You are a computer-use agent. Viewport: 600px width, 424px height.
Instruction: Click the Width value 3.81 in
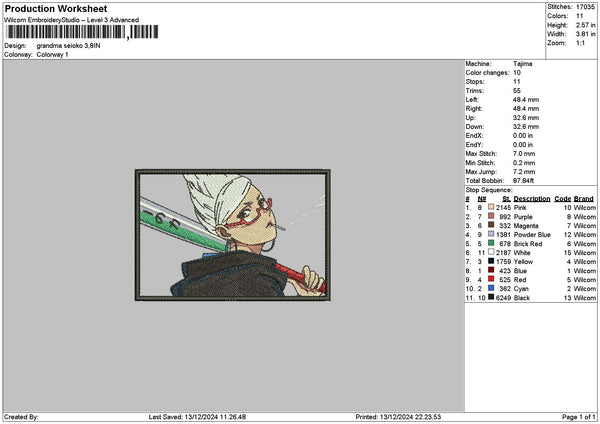pos(585,34)
